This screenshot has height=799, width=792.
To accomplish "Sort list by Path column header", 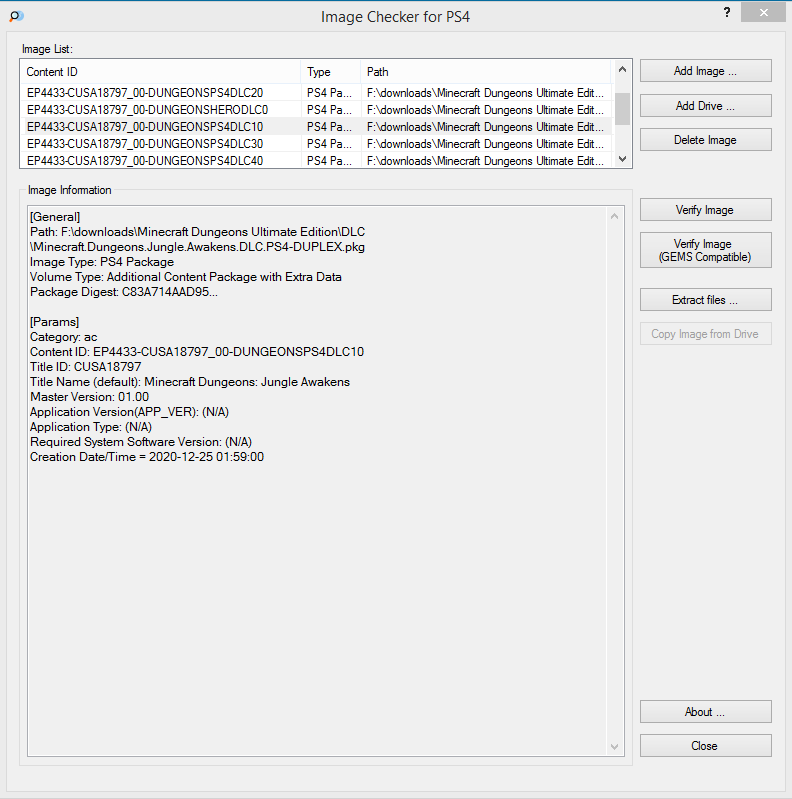I will click(486, 72).
